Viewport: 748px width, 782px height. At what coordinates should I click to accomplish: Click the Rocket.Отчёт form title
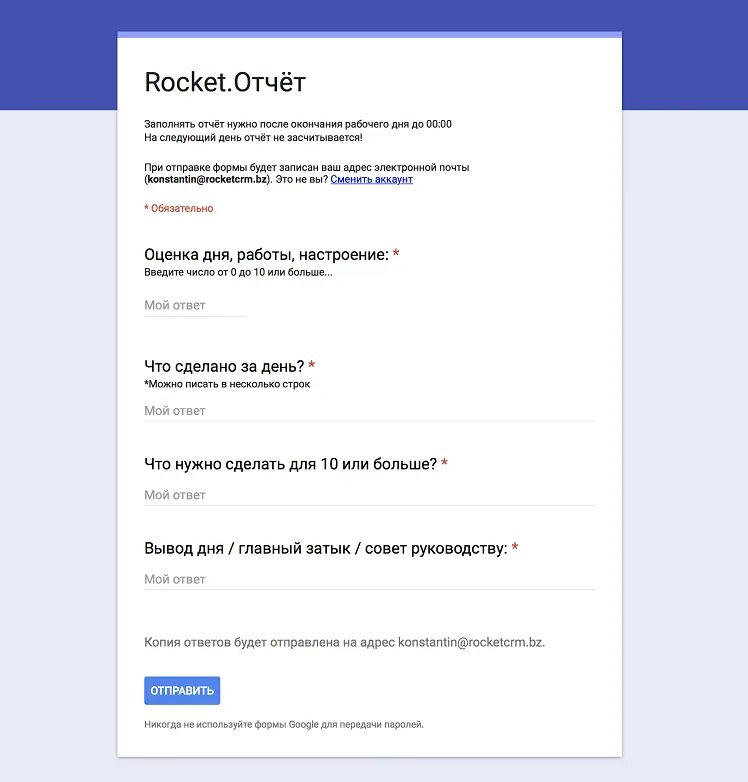pyautogui.click(x=225, y=82)
